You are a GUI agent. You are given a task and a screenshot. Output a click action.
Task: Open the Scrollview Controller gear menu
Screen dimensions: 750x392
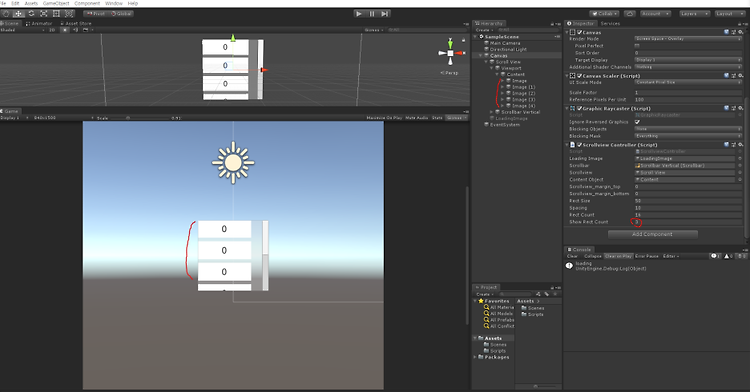pyautogui.click(x=740, y=144)
